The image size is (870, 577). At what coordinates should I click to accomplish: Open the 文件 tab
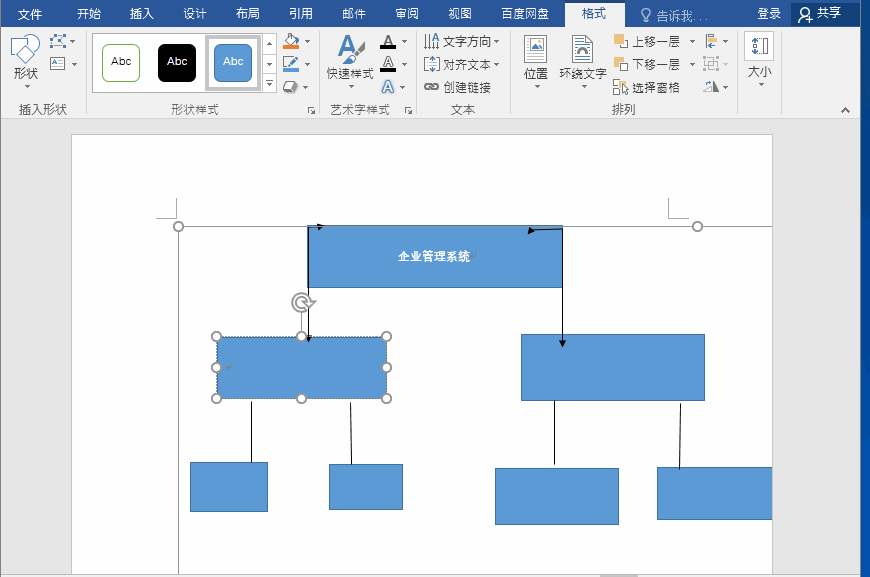click(x=29, y=14)
